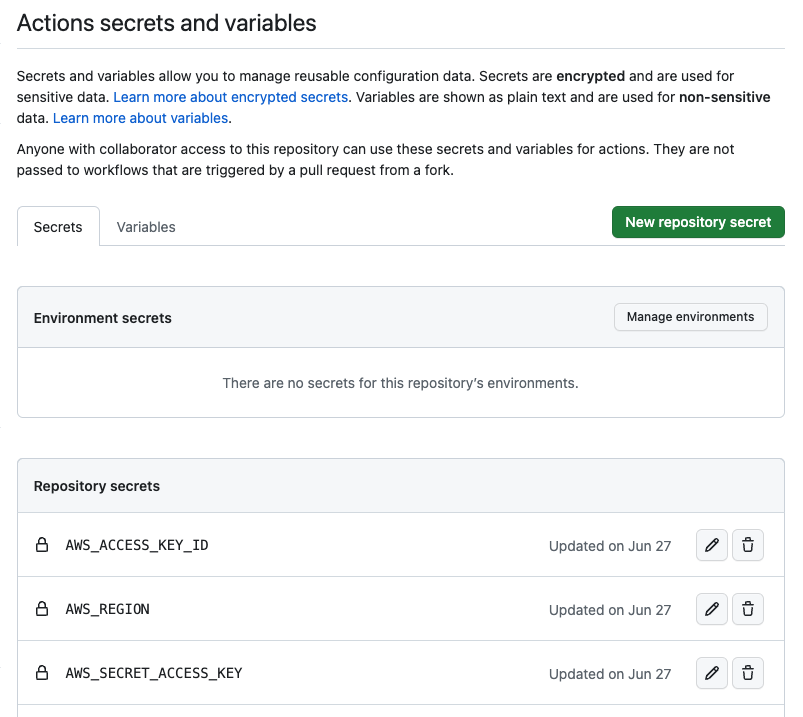803x717 pixels.
Task: Delete the AWS_SECRET_ACCESS_KEY secret
Action: 748,674
